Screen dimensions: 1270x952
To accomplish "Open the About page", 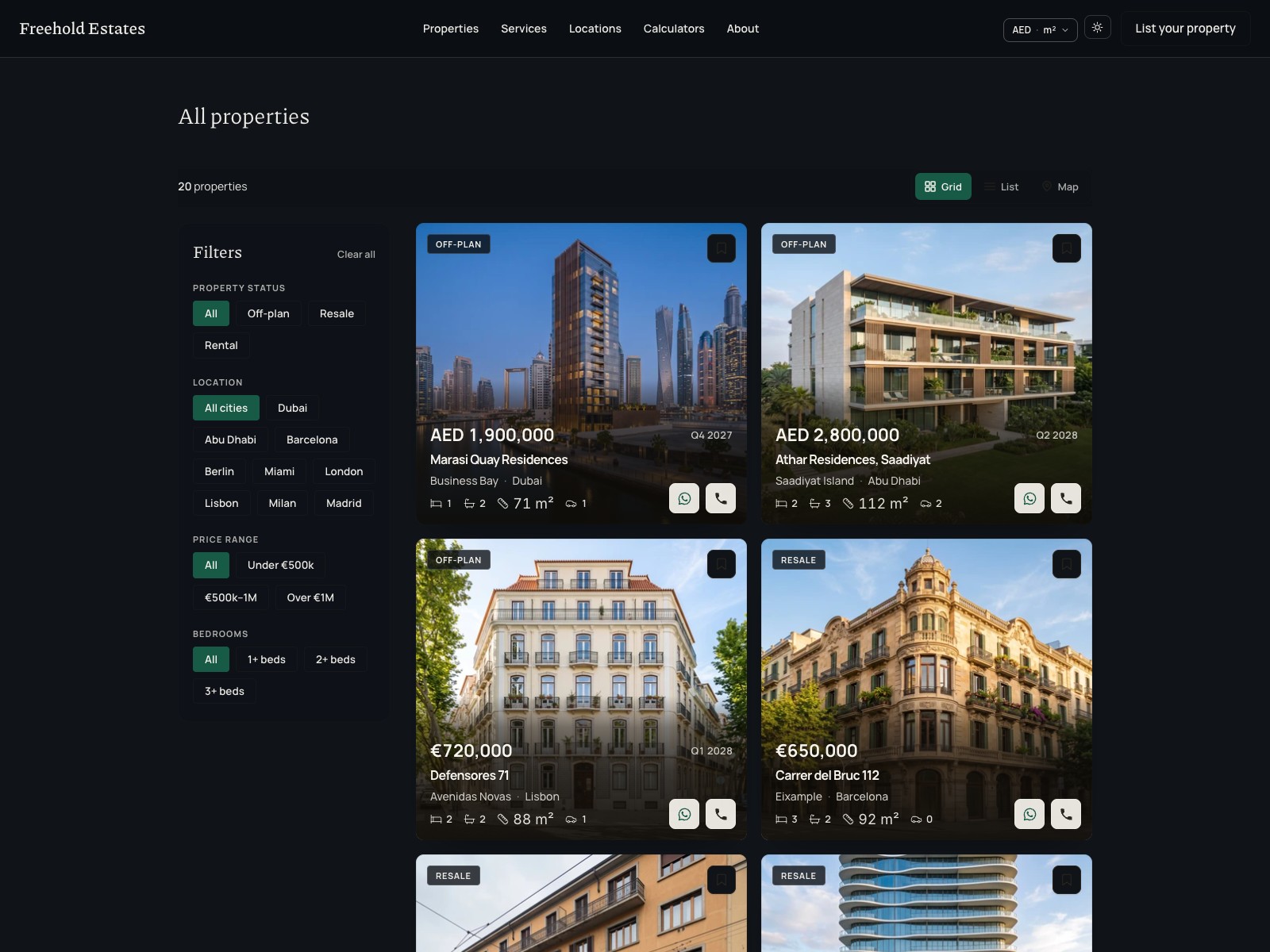I will pos(743,29).
